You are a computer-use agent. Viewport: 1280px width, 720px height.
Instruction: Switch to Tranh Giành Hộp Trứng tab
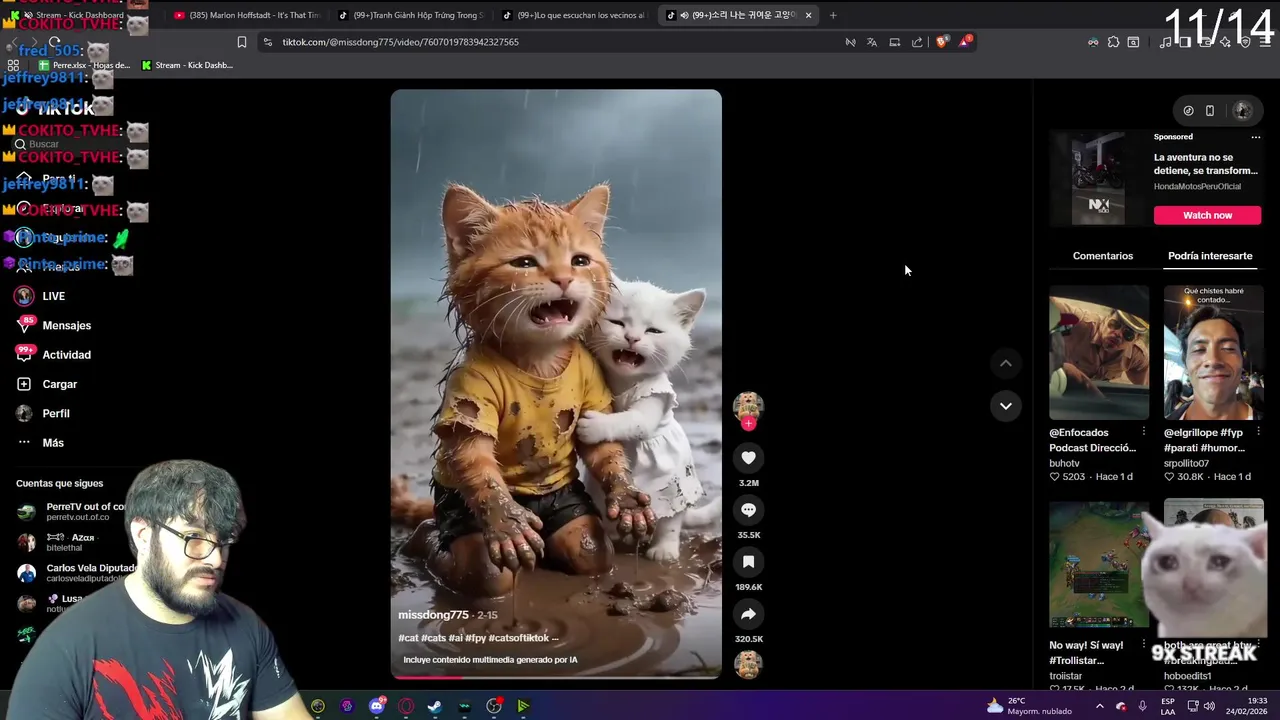click(410, 15)
